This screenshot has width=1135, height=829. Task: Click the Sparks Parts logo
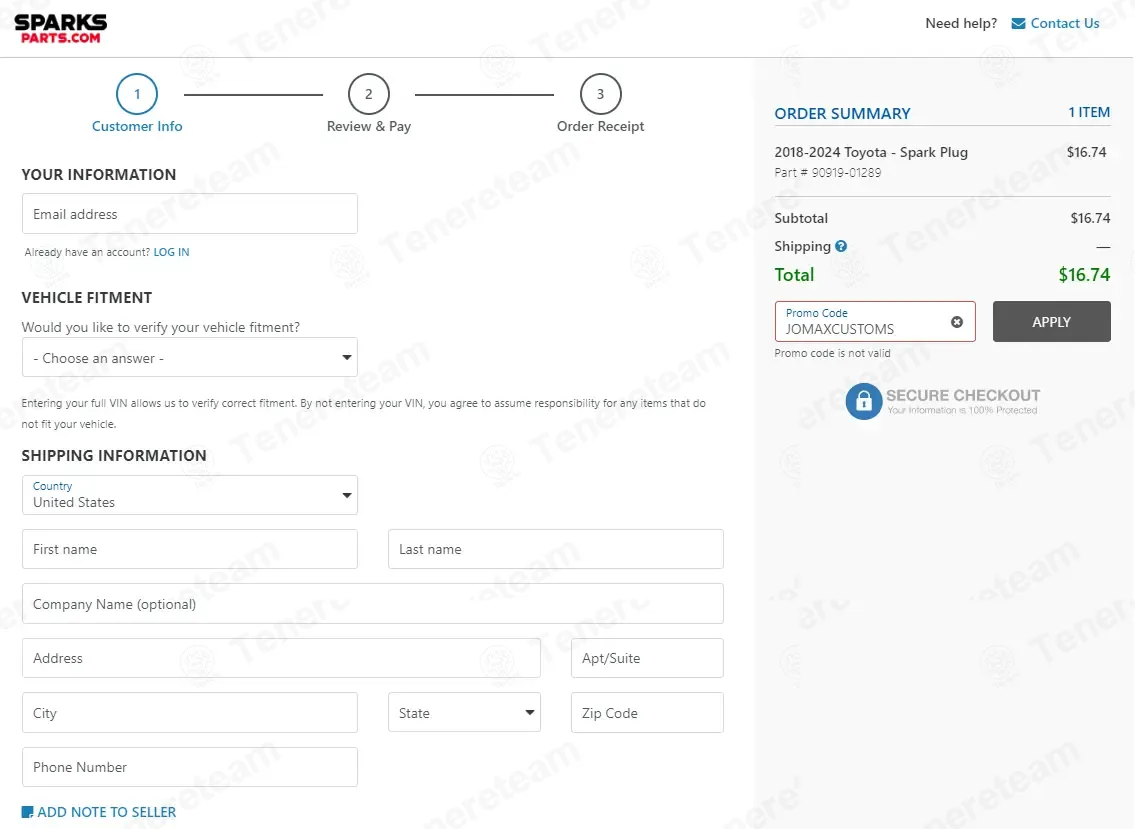(61, 29)
